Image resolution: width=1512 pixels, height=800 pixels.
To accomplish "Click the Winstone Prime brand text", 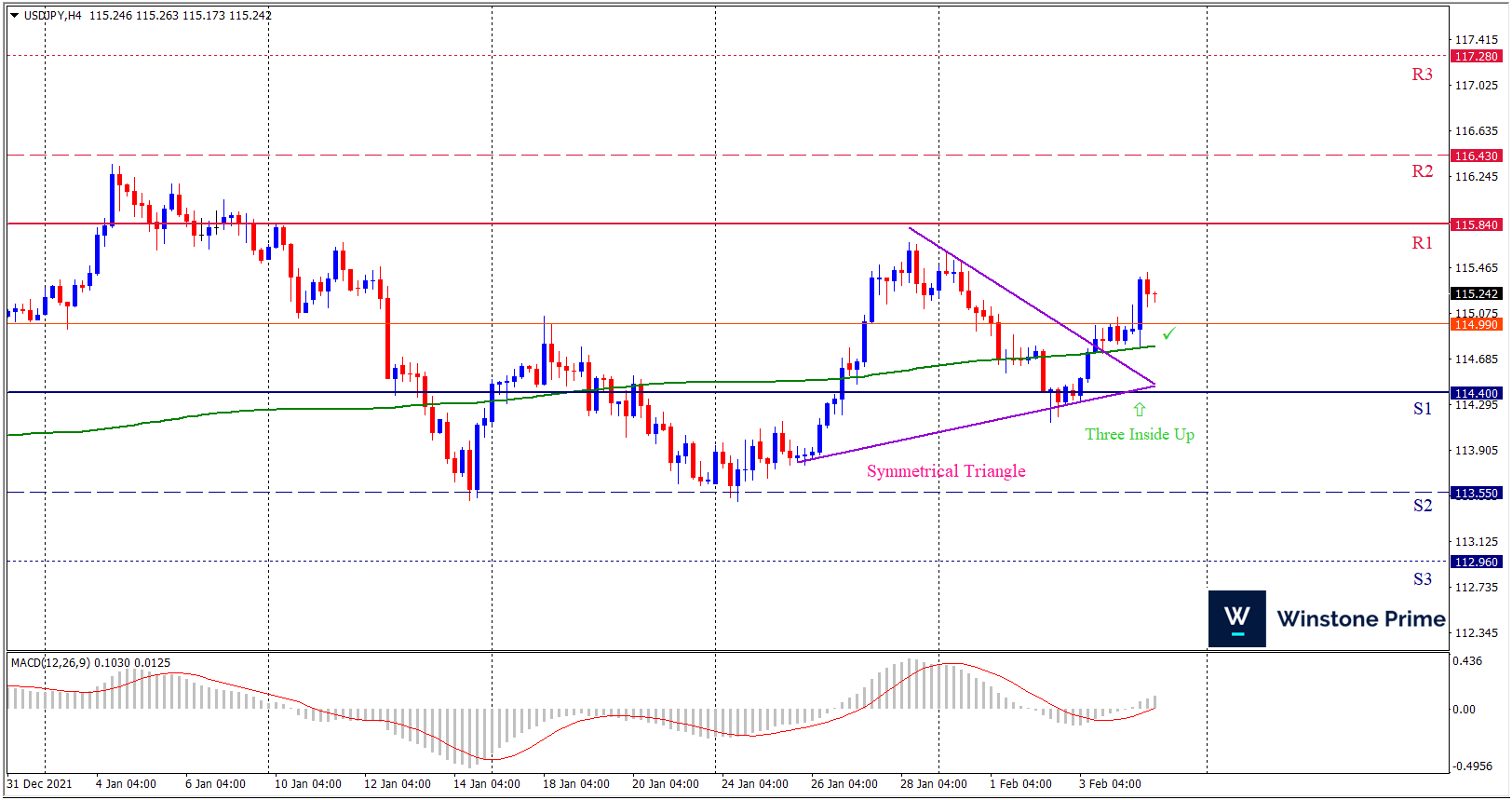I will [x=1360, y=619].
